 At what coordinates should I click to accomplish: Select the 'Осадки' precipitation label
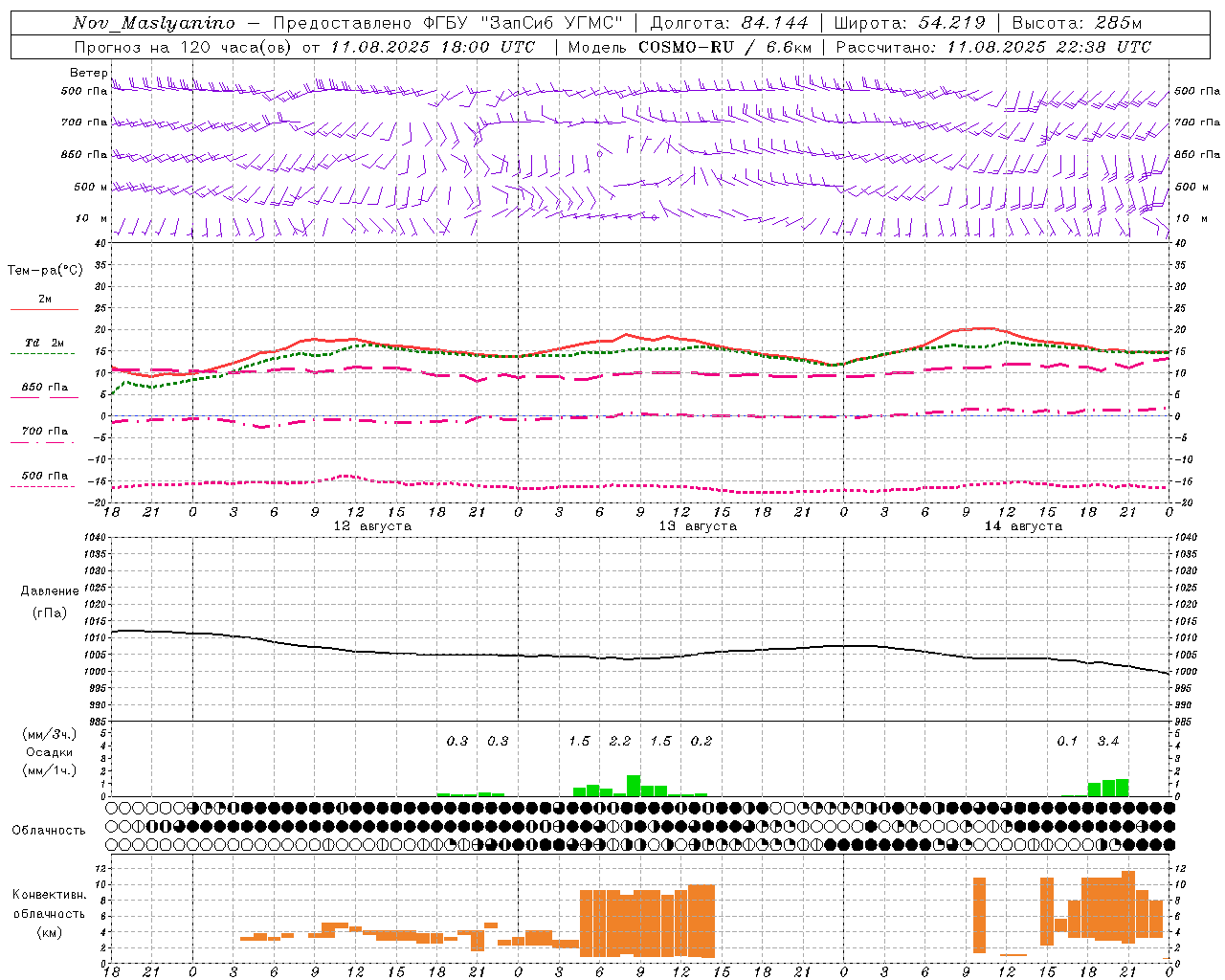[50, 752]
